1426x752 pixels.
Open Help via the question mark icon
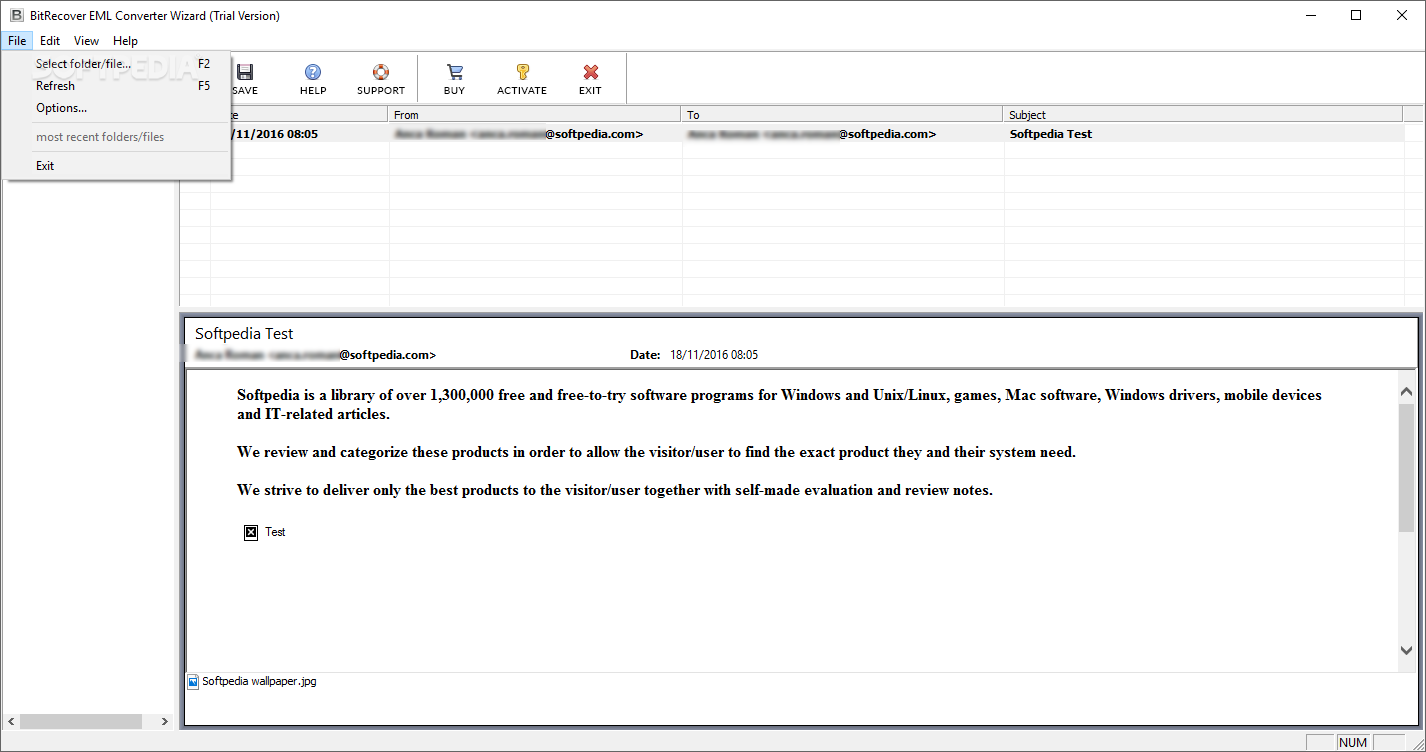(313, 72)
